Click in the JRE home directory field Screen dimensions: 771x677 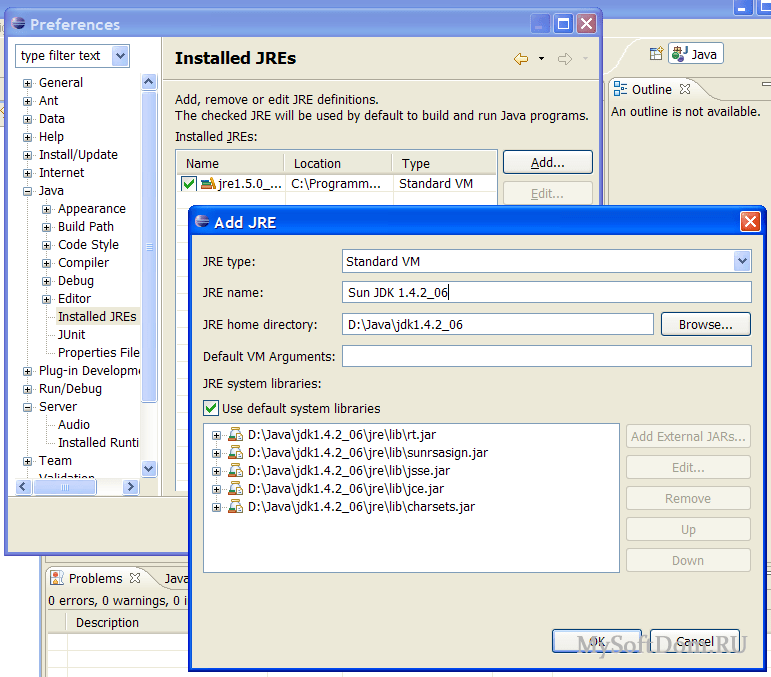498,324
